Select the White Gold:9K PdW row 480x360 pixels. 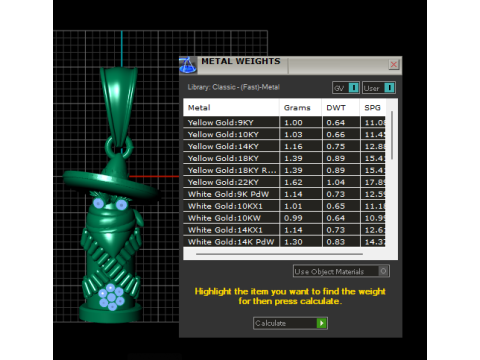(x=284, y=194)
